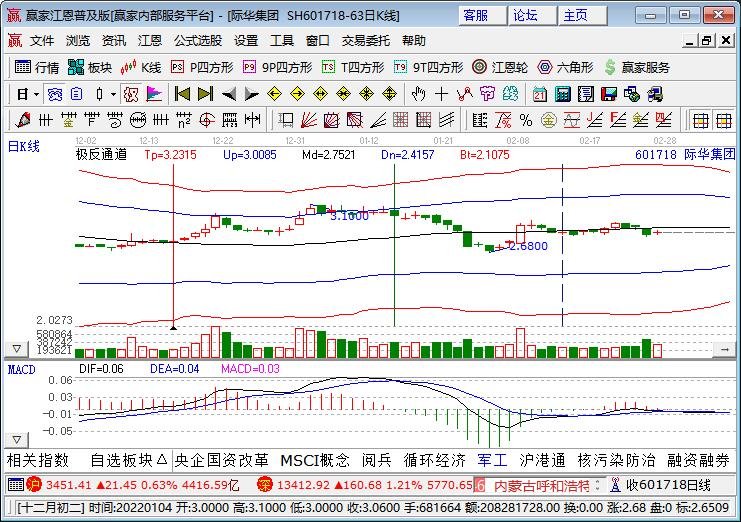Collapse the volume panel triangle button
The width and height of the screenshot is (741, 522).
point(17,349)
